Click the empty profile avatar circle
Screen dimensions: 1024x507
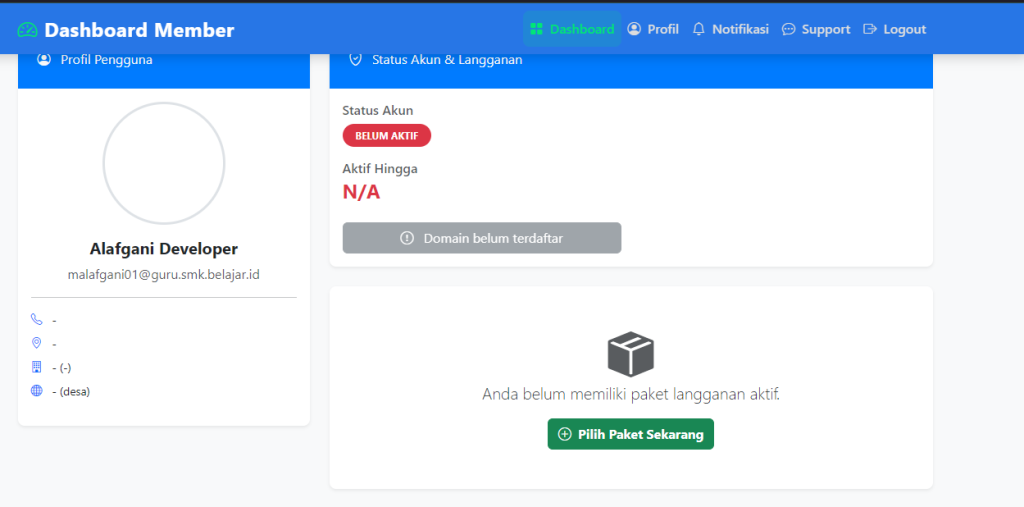[164, 163]
